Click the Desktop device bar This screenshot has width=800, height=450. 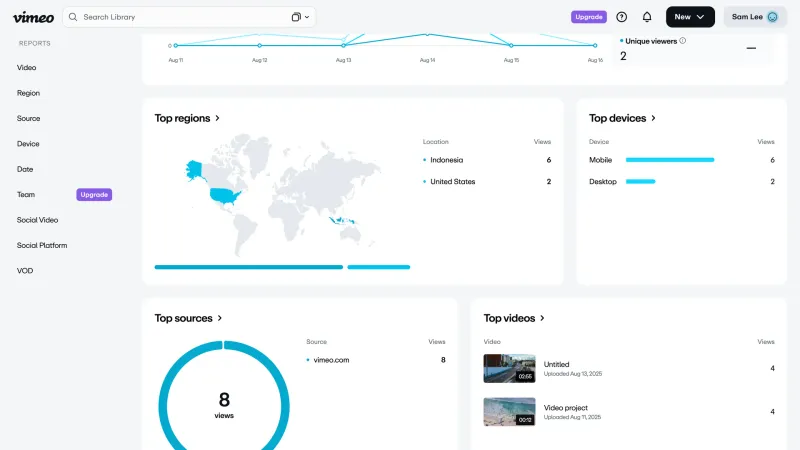[x=640, y=181]
